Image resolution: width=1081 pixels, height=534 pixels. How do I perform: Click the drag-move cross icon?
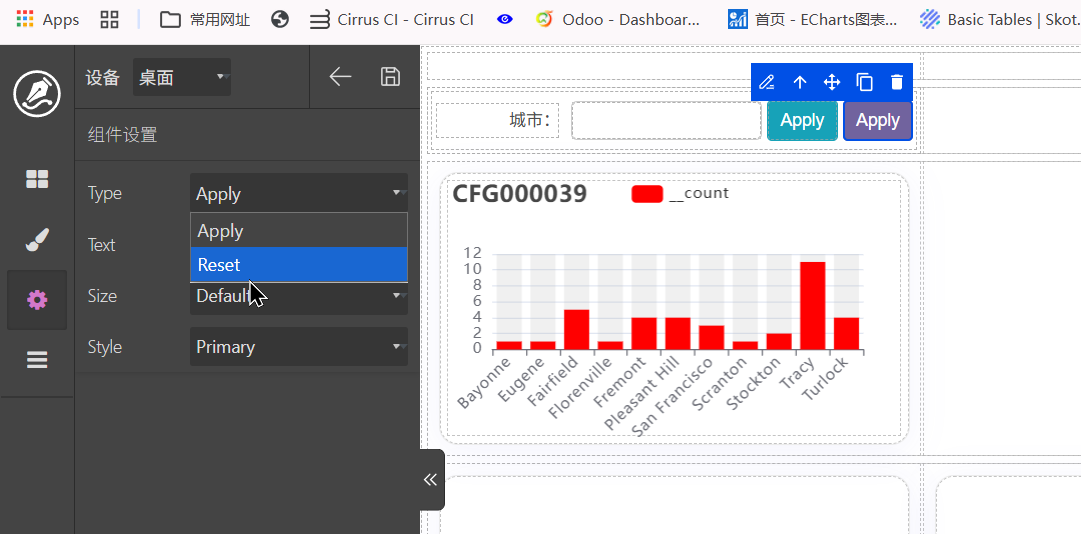click(x=832, y=82)
